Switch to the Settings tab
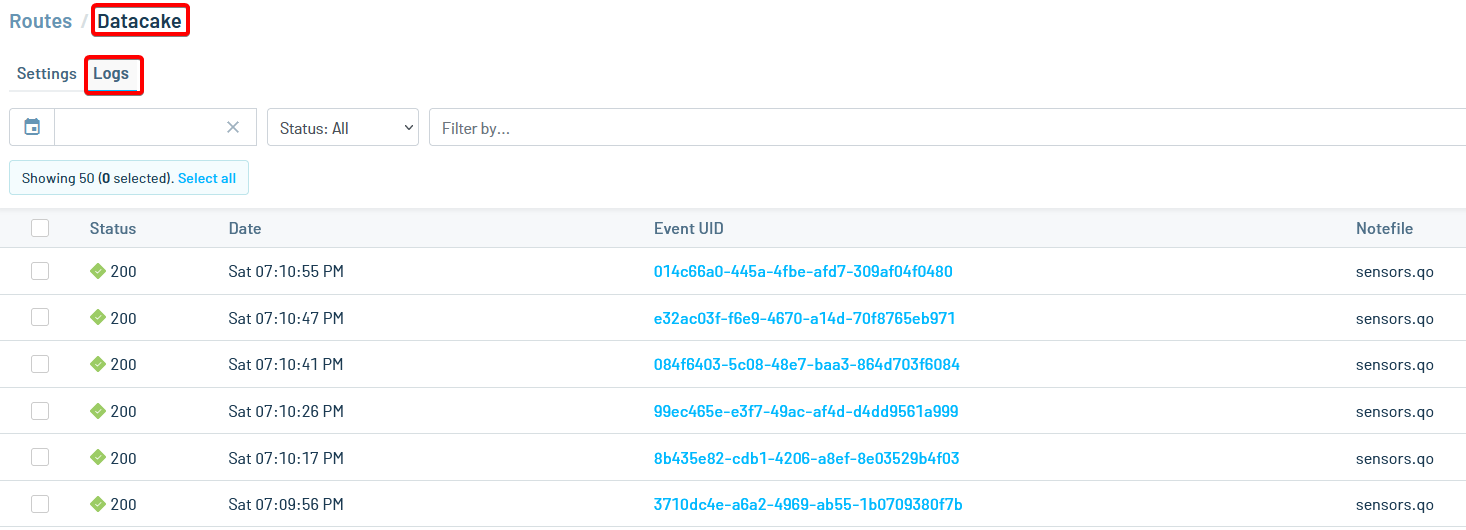The width and height of the screenshot is (1466, 530). 47,74
